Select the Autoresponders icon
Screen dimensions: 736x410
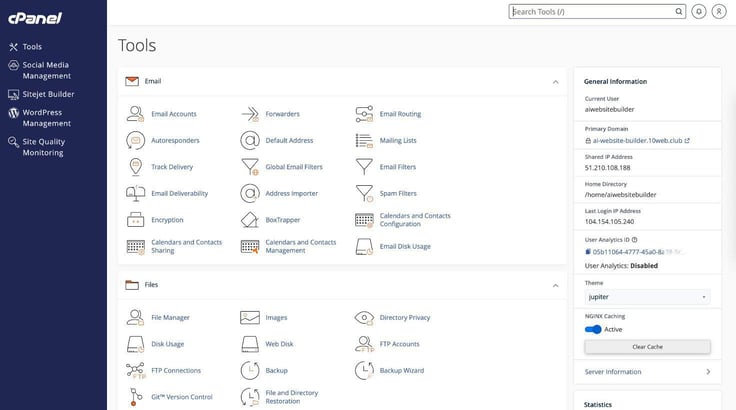pos(135,140)
